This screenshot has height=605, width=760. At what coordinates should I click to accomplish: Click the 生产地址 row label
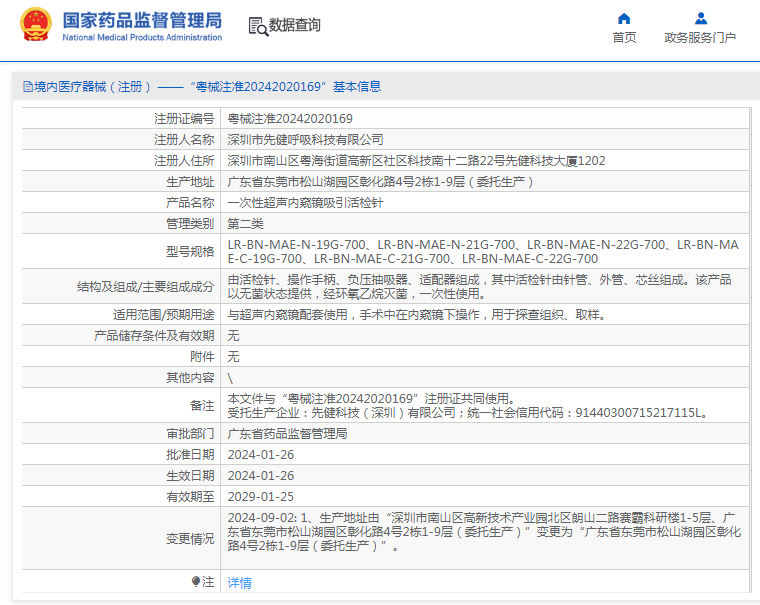point(190,182)
